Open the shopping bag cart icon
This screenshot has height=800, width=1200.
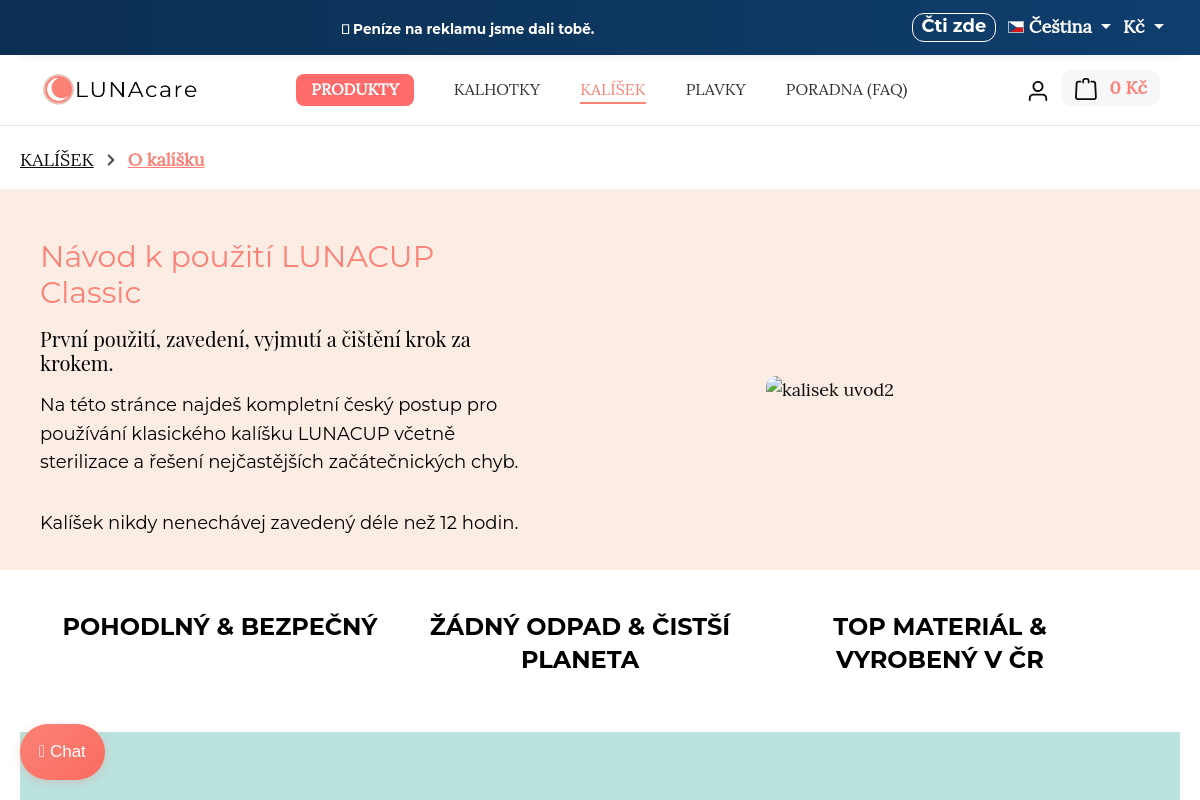[x=1086, y=89]
